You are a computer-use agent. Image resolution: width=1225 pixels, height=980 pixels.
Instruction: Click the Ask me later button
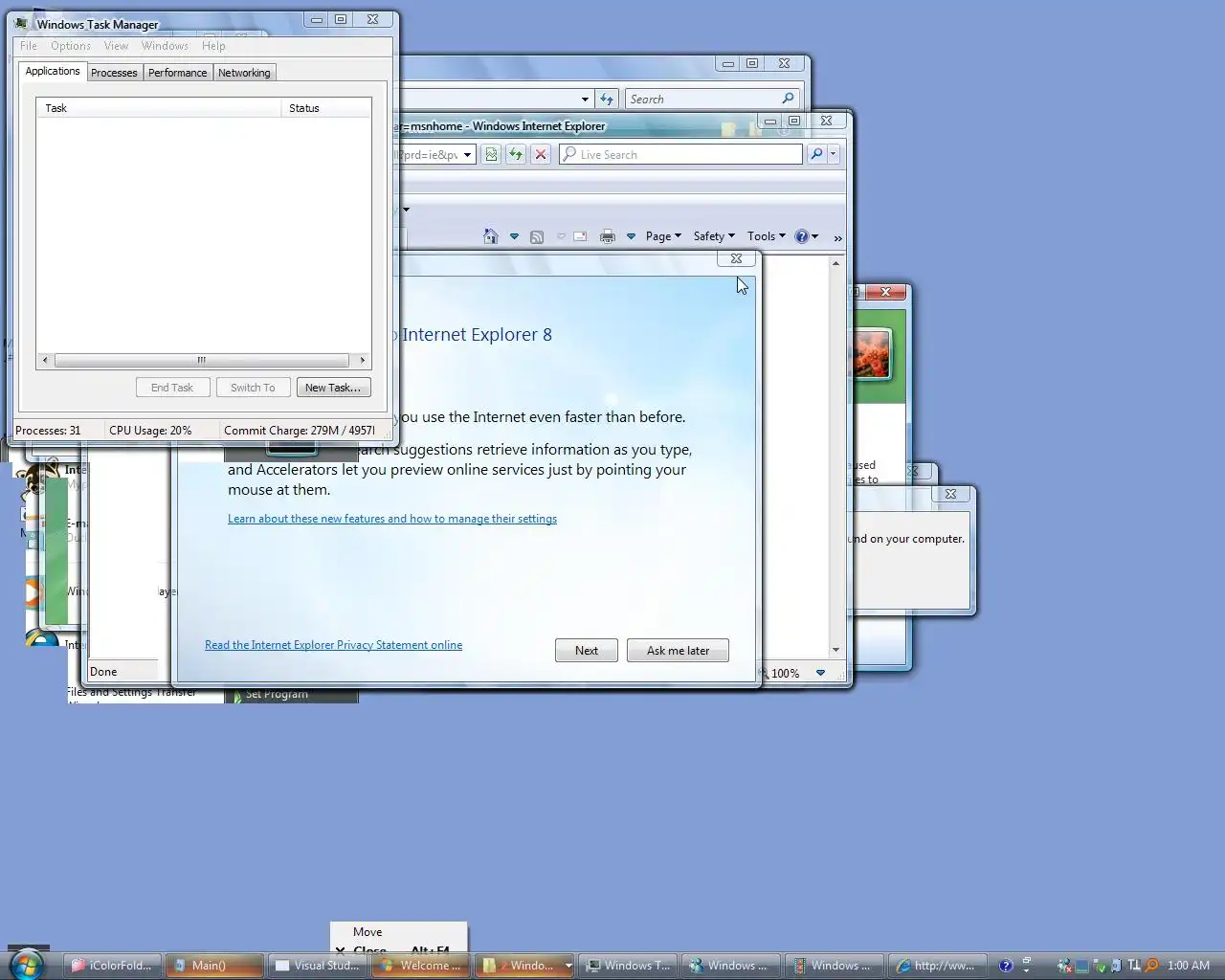pos(678,651)
